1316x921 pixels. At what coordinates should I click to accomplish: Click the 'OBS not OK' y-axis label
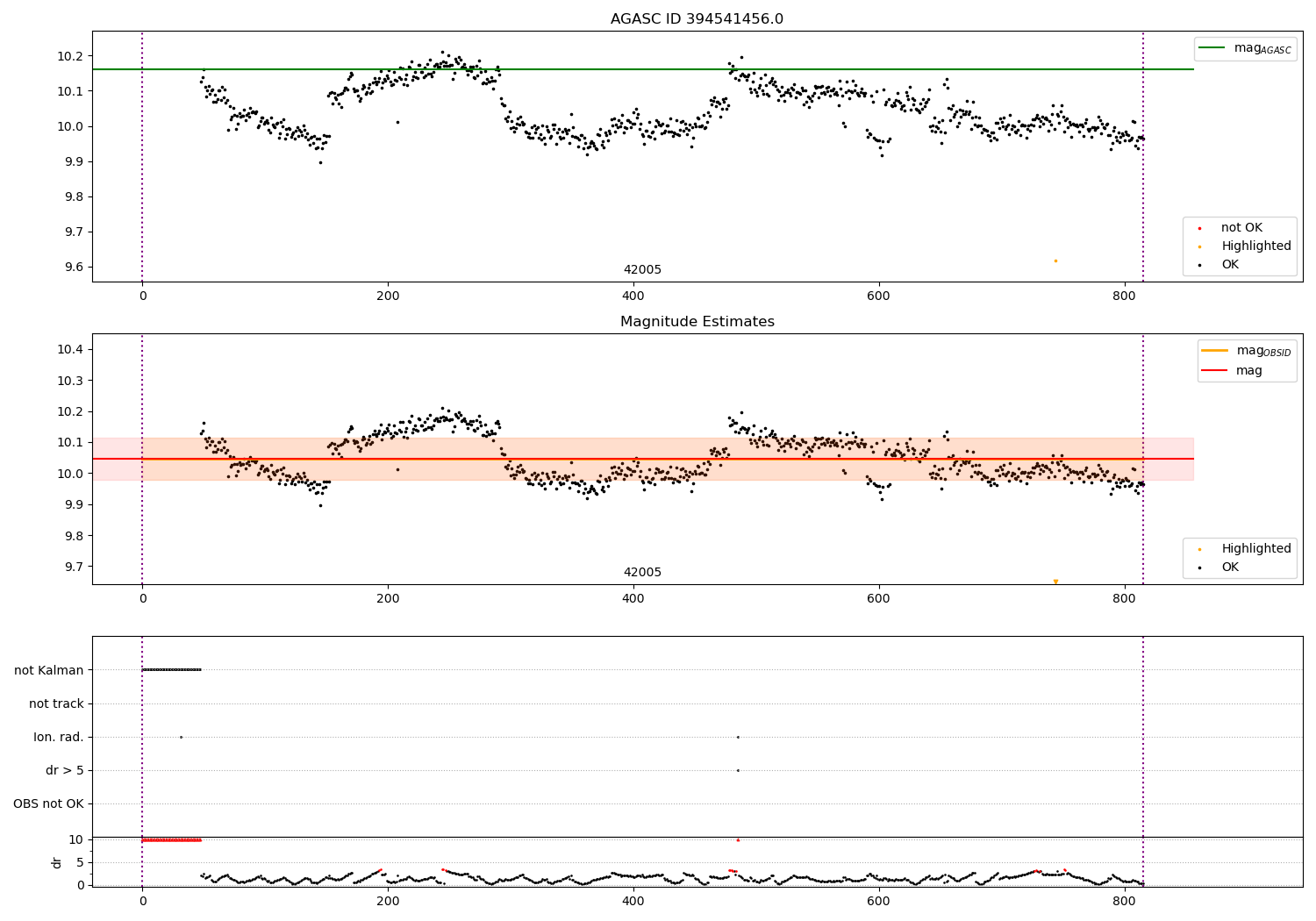point(49,803)
